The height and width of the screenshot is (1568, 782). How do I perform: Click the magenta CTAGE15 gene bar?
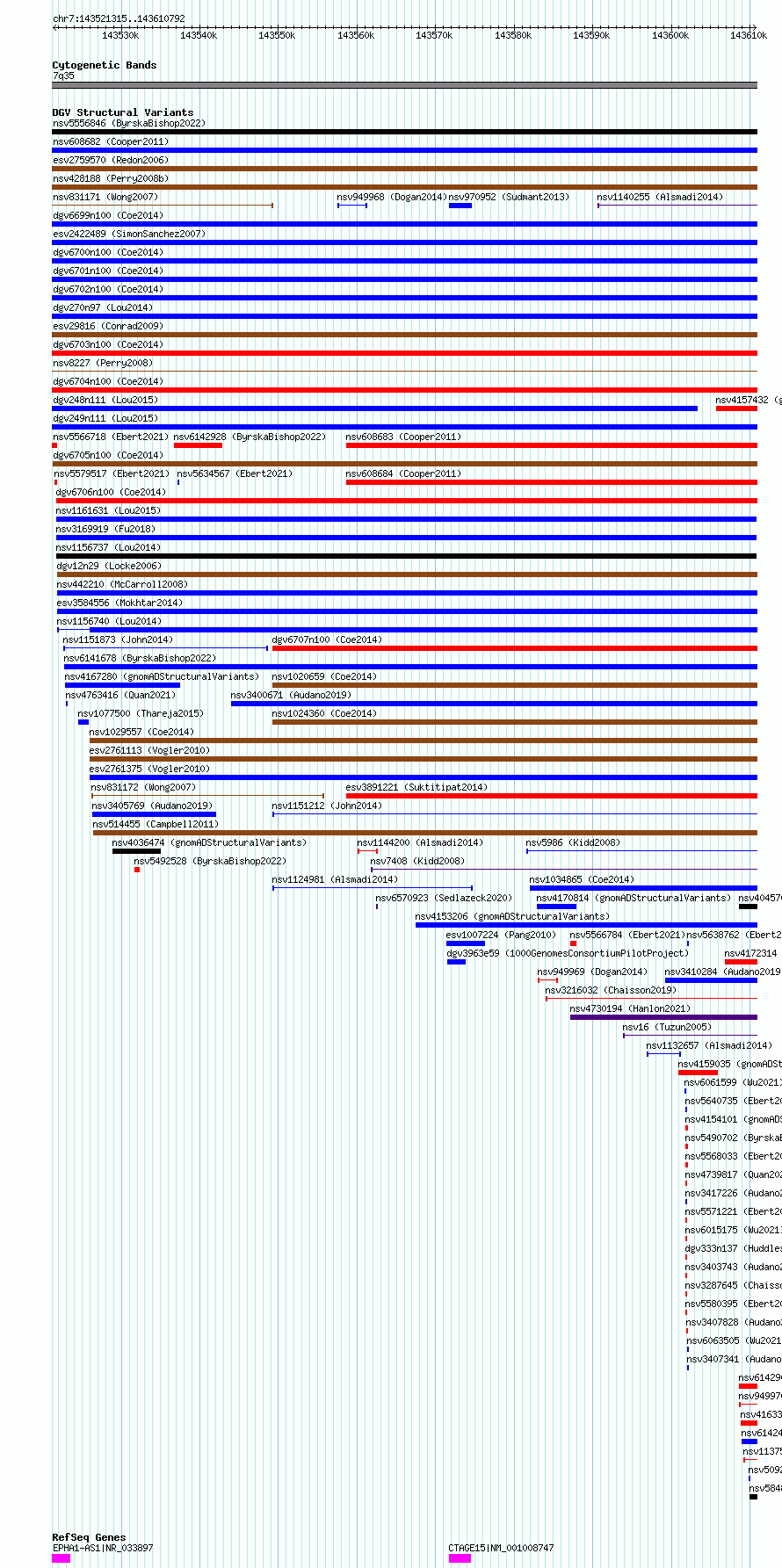460,1558
